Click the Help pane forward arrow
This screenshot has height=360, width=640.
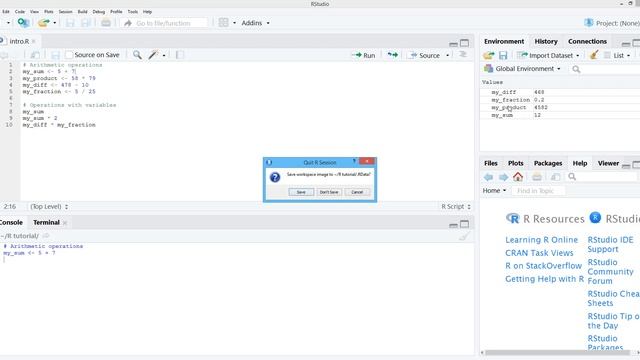503,177
